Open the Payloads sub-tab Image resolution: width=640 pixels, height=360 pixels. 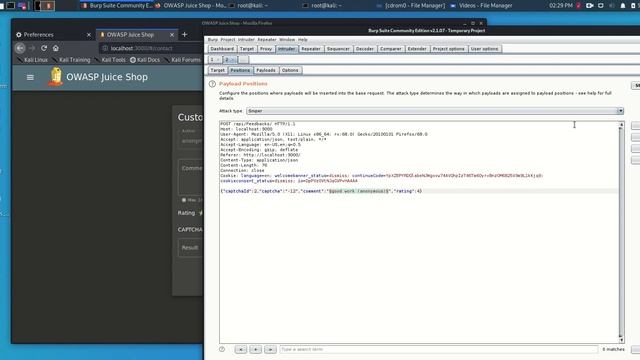[266, 70]
